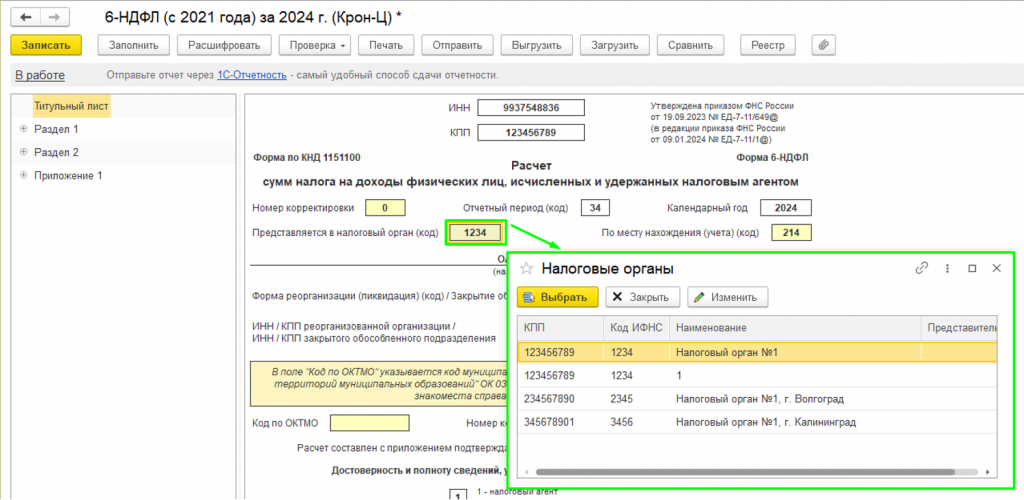Click the Записать button
Image resolution: width=1024 pixels, height=500 pixels.
pyautogui.click(x=46, y=45)
